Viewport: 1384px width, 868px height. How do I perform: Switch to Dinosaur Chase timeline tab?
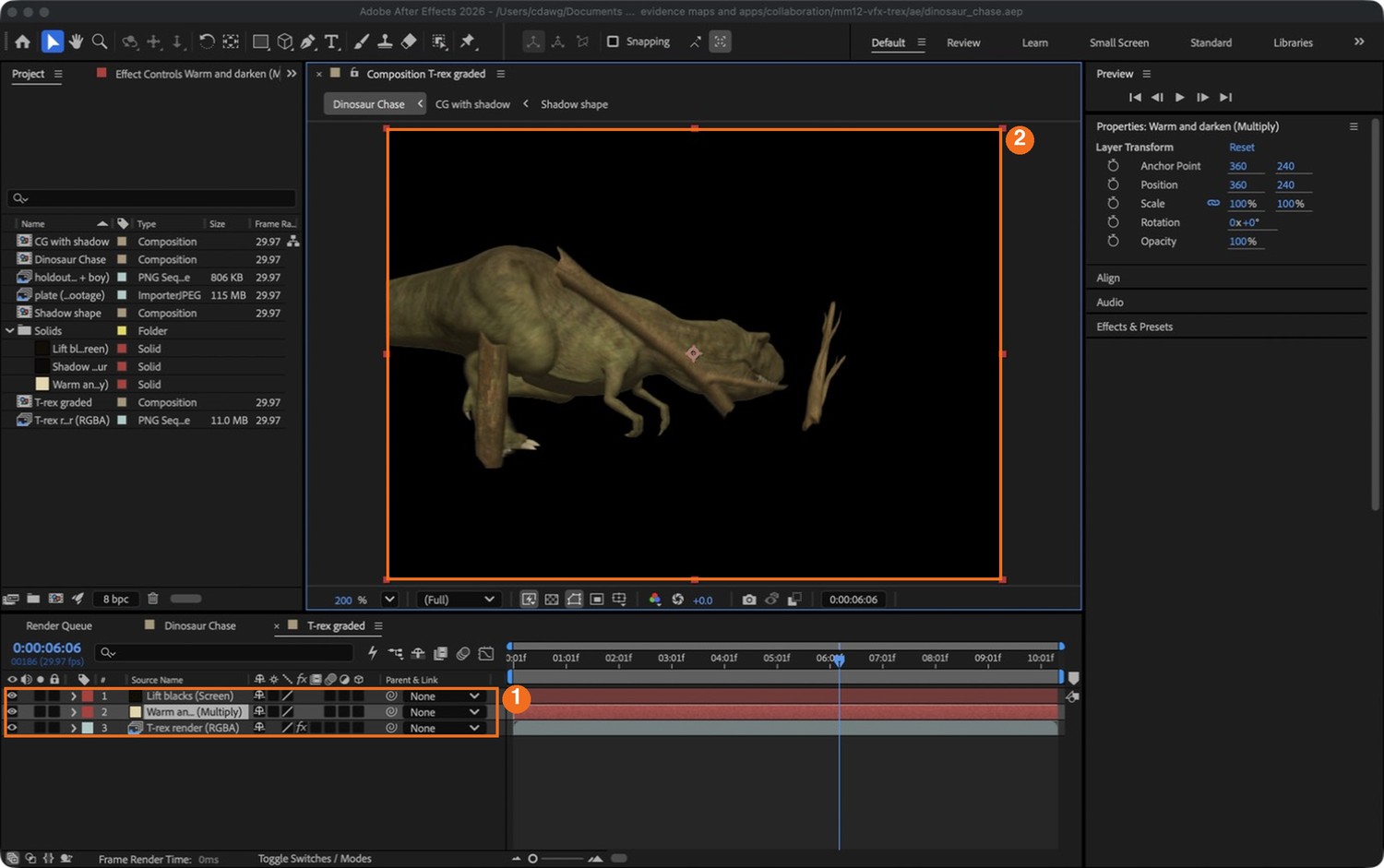(x=200, y=625)
